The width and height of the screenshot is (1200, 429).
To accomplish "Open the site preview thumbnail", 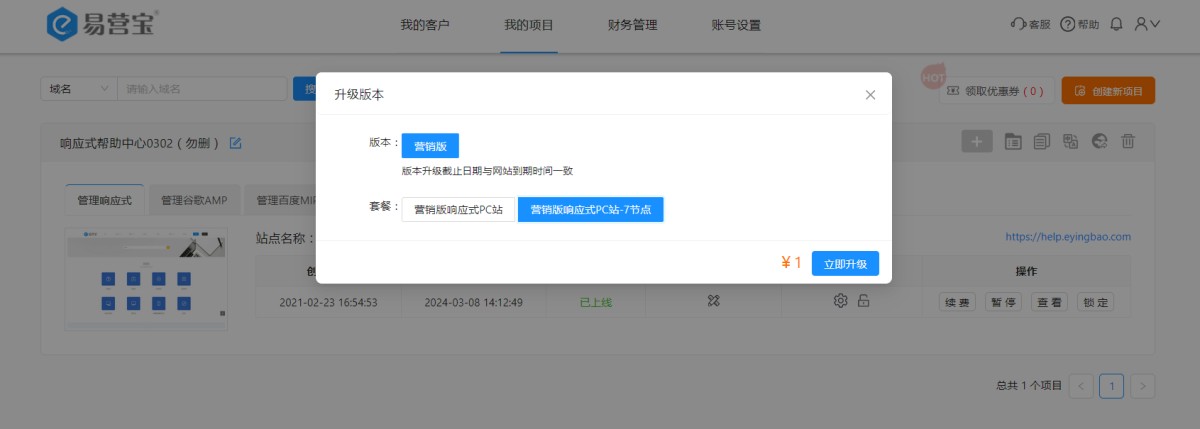I will tap(146, 278).
